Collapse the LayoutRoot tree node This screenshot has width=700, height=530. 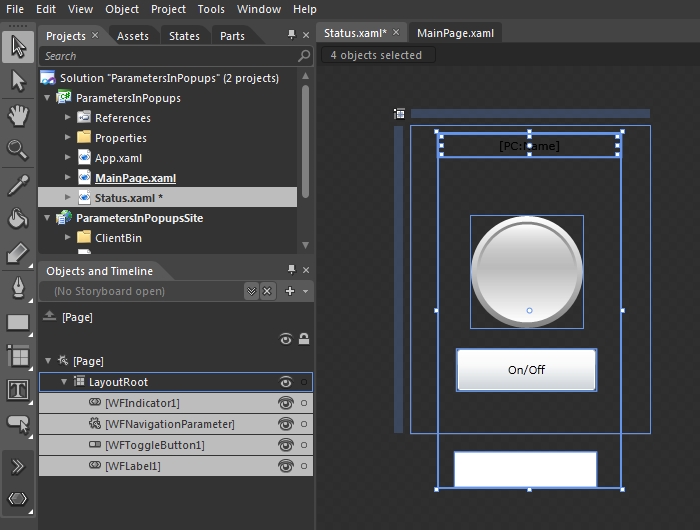click(64, 382)
